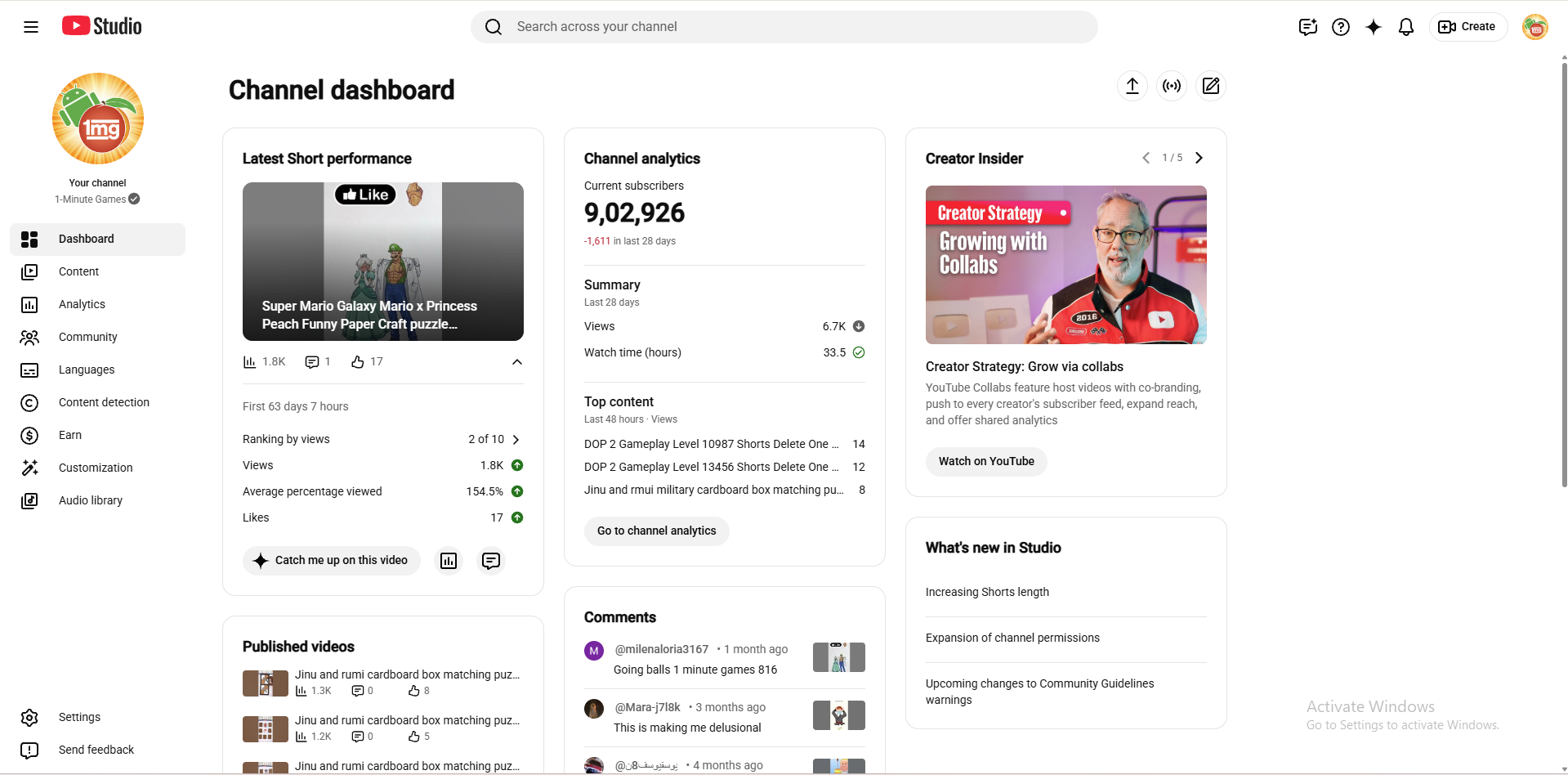This screenshot has width=1568, height=775.
Task: Open video analytics icon beside Catch me up
Action: tap(449, 561)
